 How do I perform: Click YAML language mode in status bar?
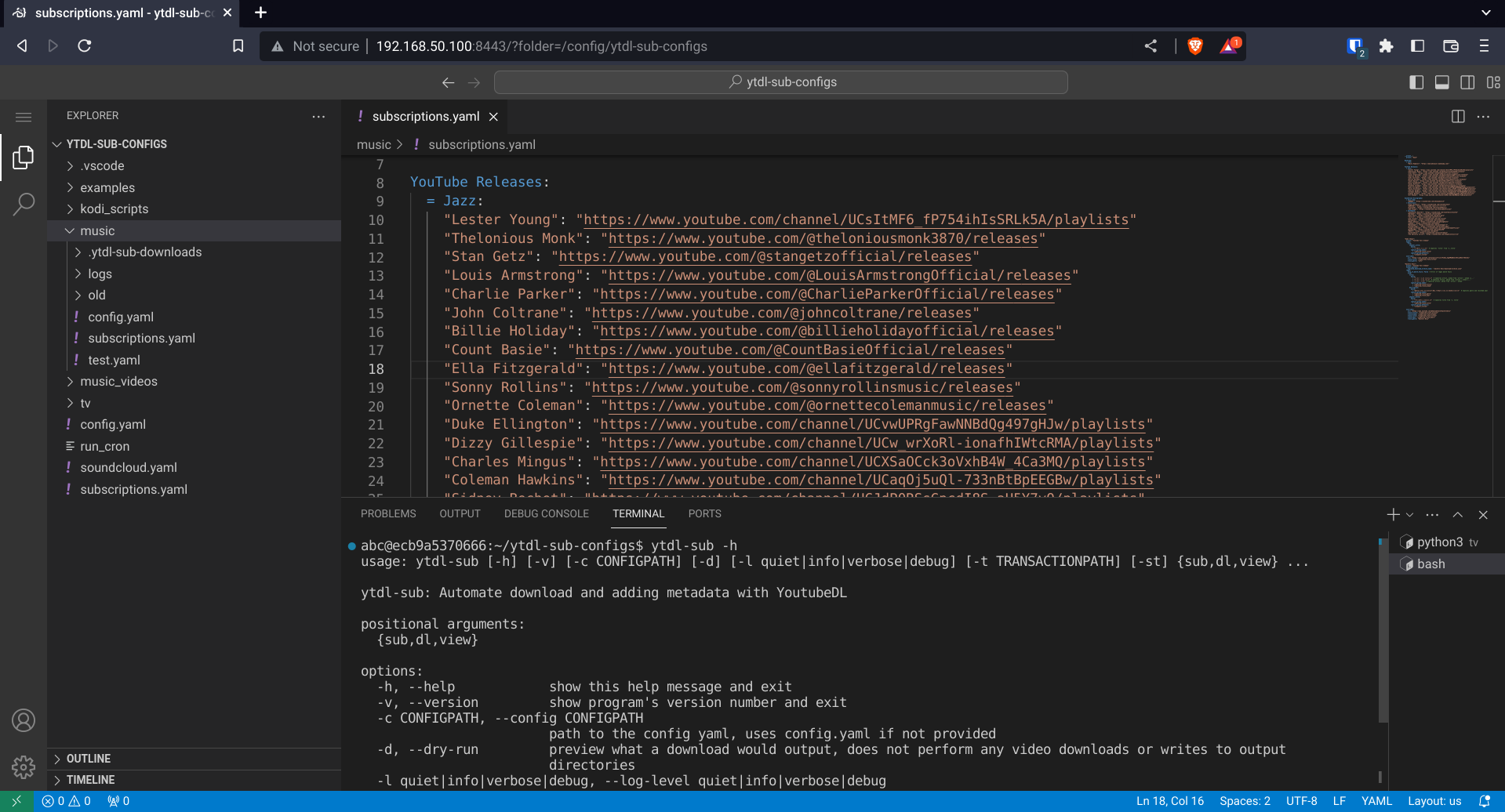(x=1376, y=800)
